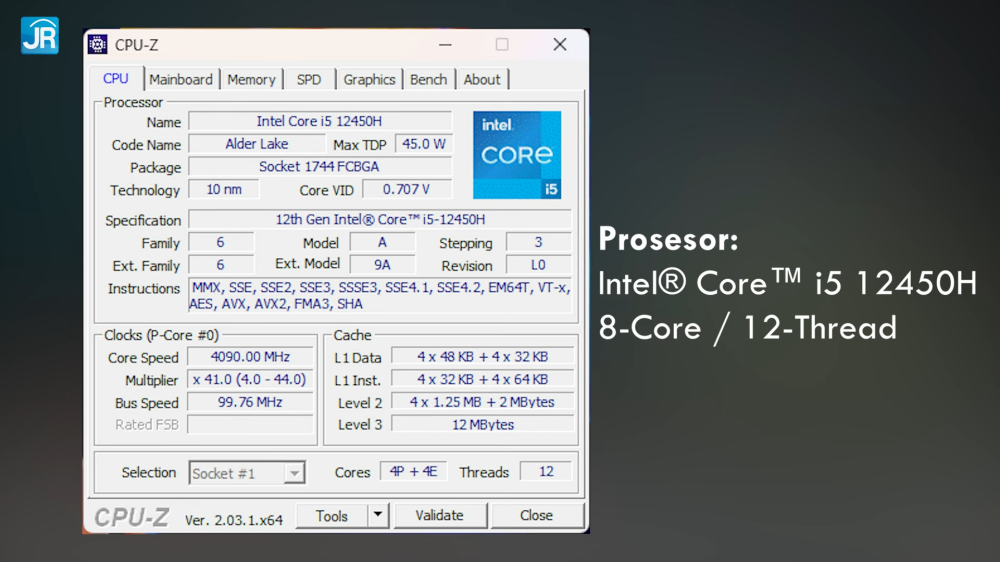Click the Bus Speed value '99.76 MHz'
1000x562 pixels.
(x=251, y=402)
